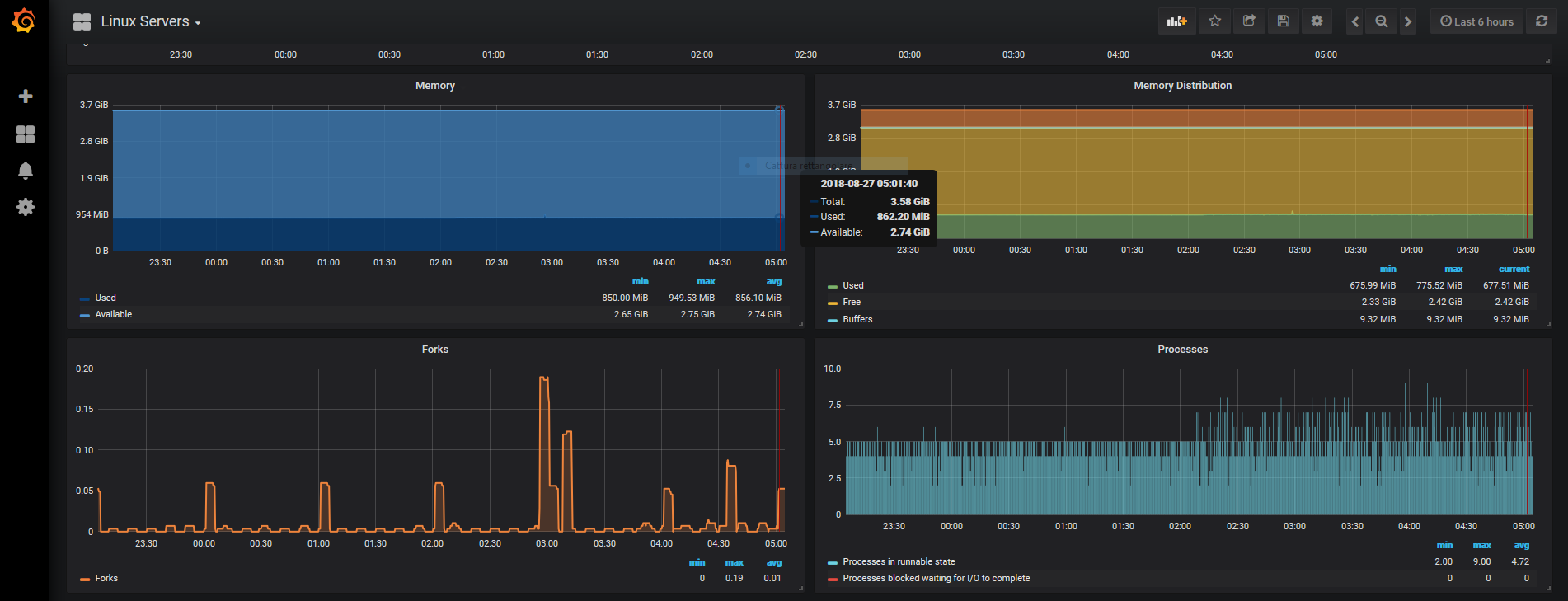This screenshot has height=601, width=1568.
Task: Shift time range forward with right arrow
Action: pos(1408,21)
